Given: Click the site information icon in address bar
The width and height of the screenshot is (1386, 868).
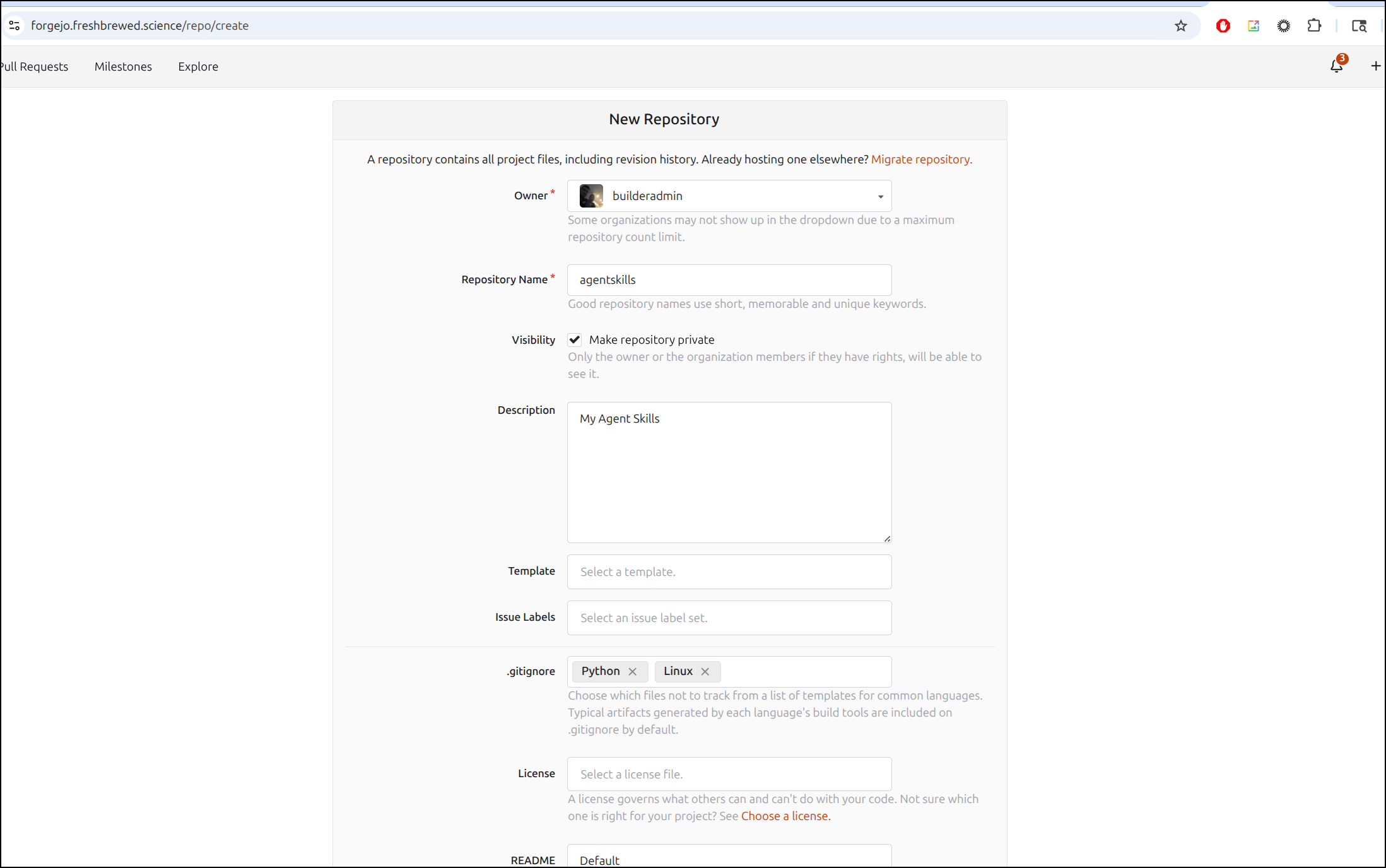Looking at the screenshot, I should (15, 26).
